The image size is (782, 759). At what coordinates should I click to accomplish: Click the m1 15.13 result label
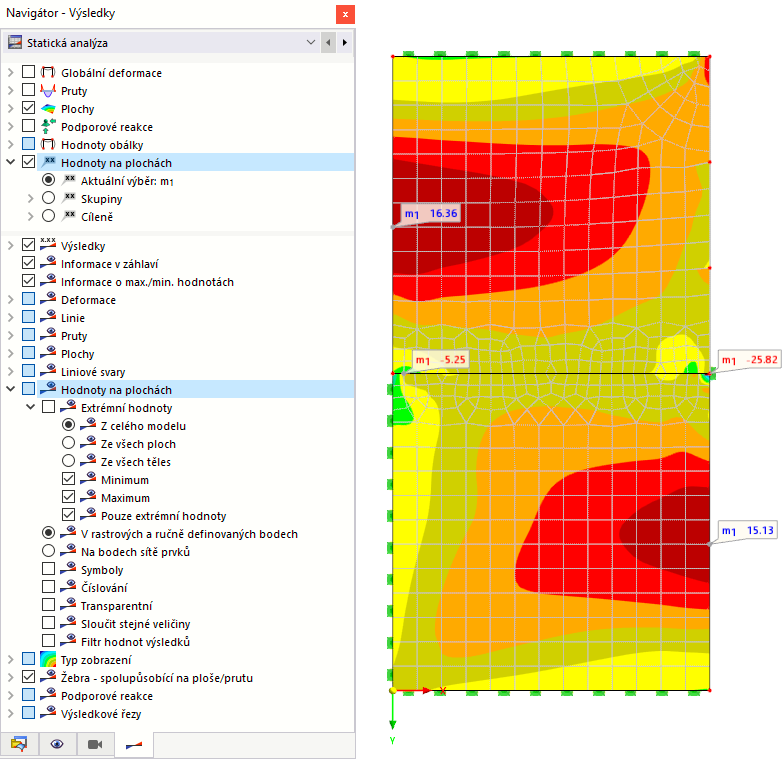(748, 530)
